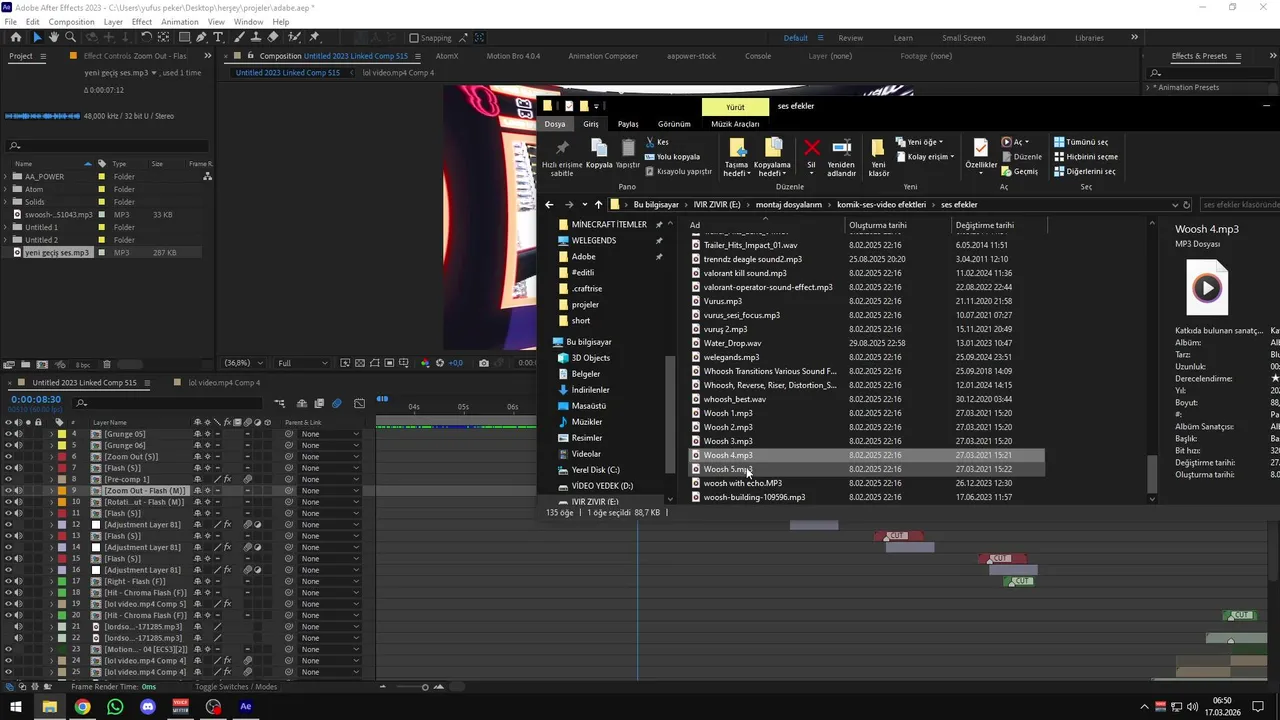Open the Graph Editor in the timeline
Viewport: 1280px width, 720px height.
[x=360, y=403]
